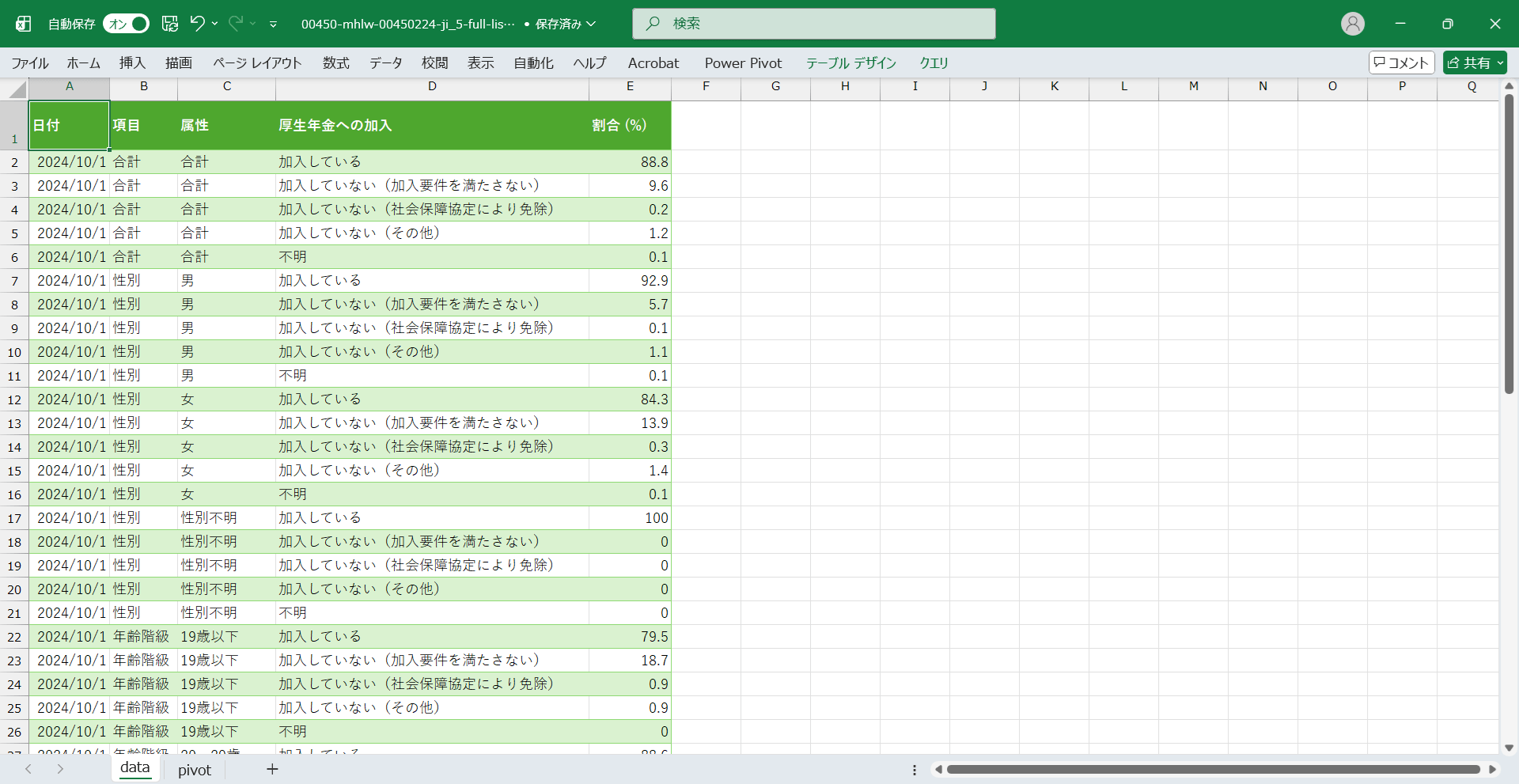The width and height of the screenshot is (1519, 784).
Task: Click the horizontal scrollbar right arrow
Action: 1492,769
